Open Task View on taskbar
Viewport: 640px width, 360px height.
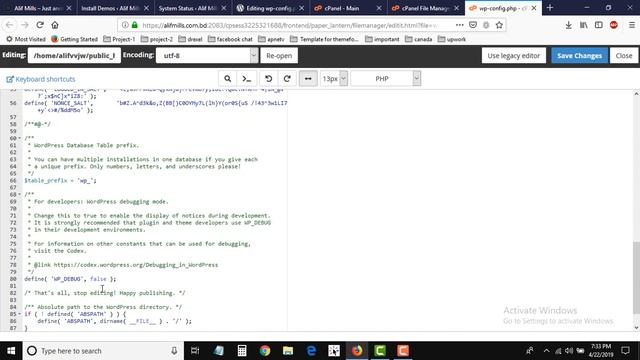[x=195, y=351]
